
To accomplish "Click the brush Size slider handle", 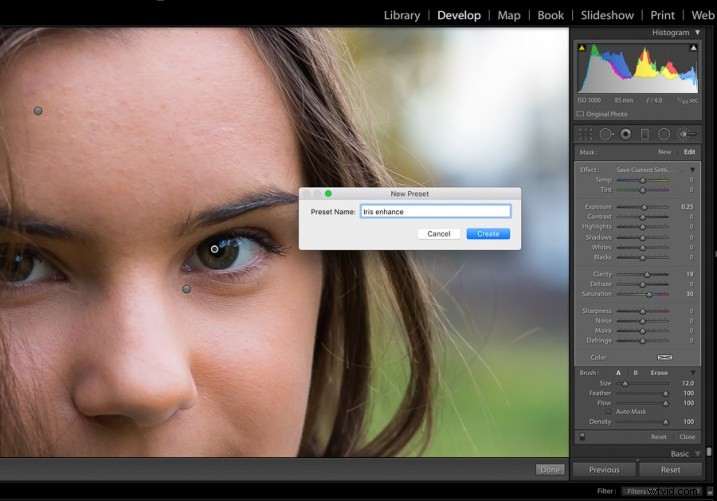I will coord(625,384).
